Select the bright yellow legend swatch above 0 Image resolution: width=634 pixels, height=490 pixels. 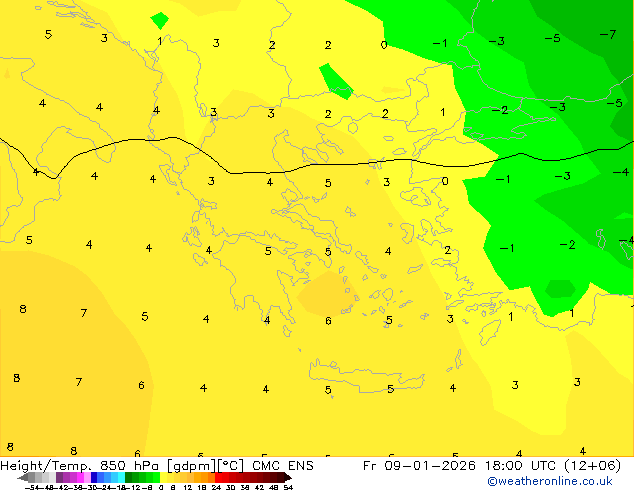[163, 478]
